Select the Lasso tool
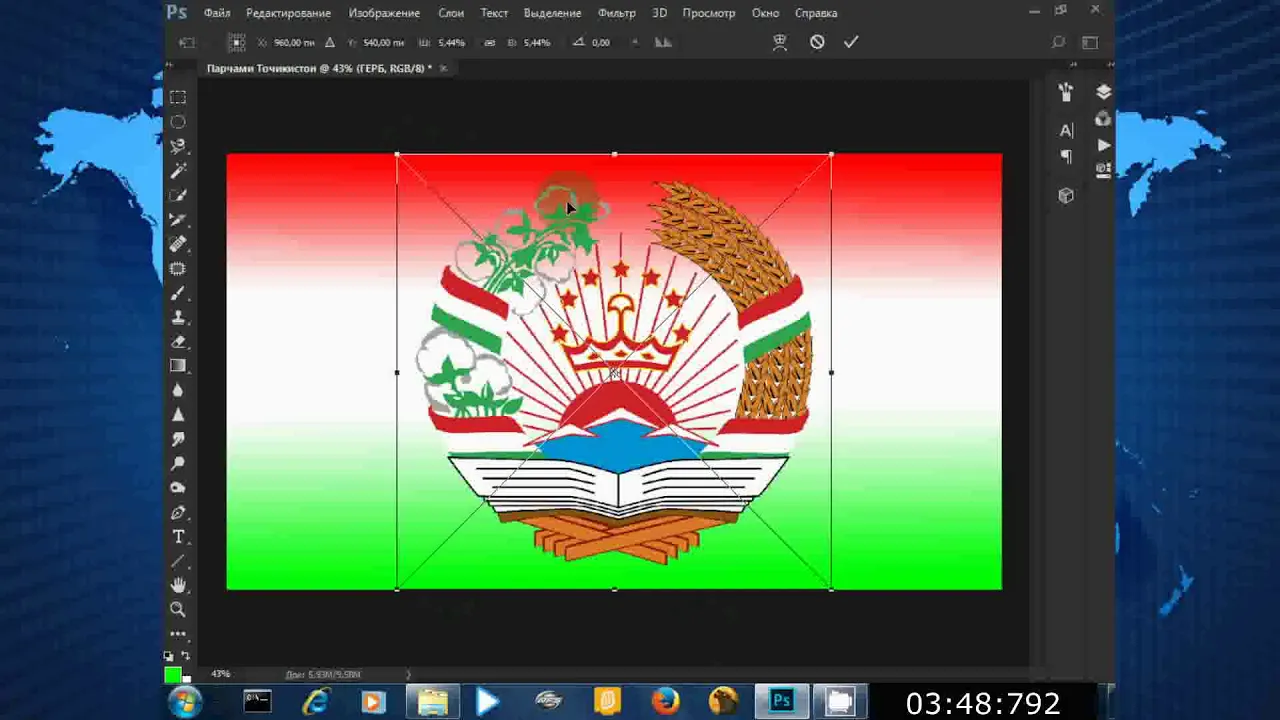The image size is (1280, 720). tap(178, 146)
